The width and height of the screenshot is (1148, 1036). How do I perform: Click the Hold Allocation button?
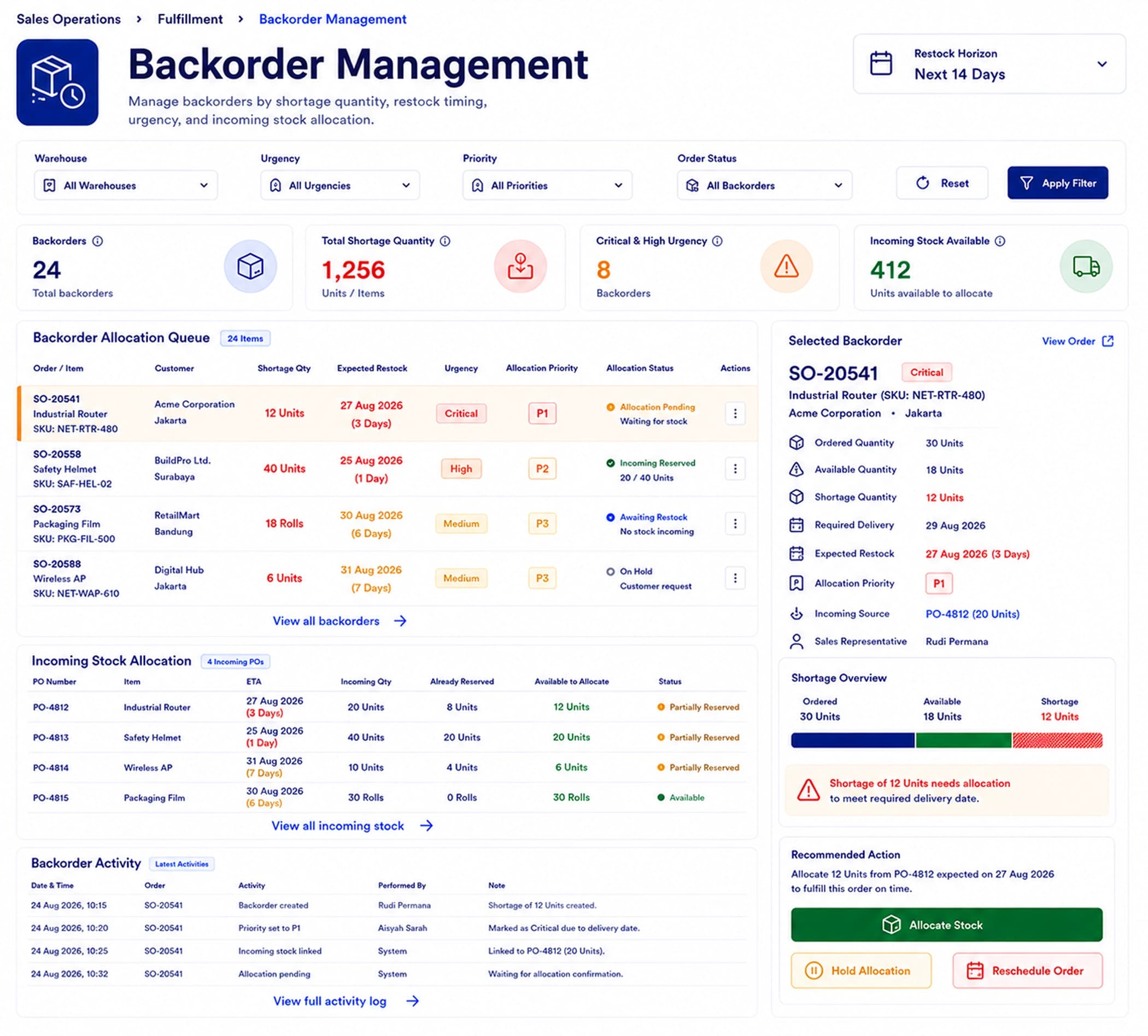(x=861, y=970)
